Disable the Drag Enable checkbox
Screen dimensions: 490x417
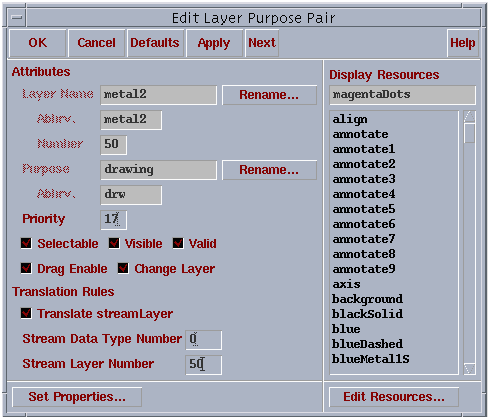point(26,268)
